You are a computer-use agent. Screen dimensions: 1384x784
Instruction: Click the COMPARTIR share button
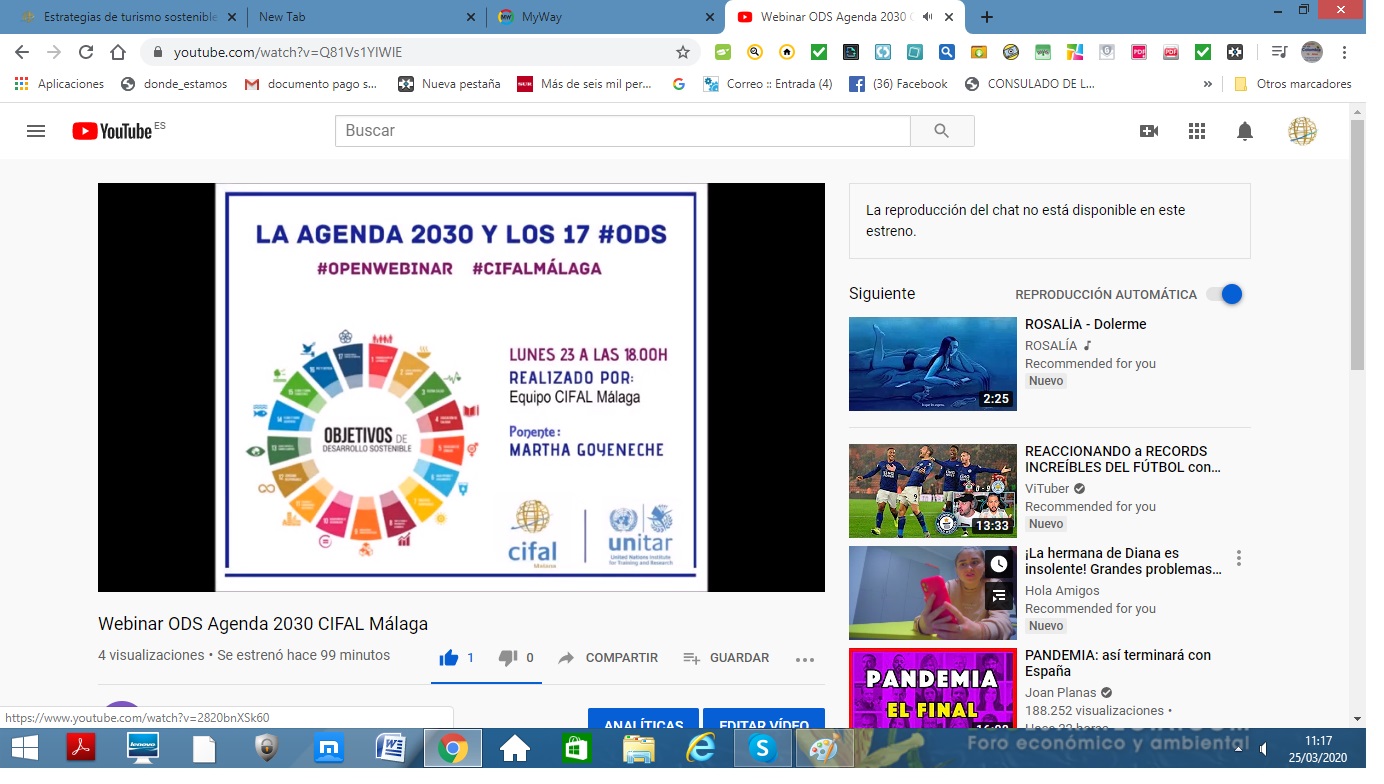[x=608, y=658]
